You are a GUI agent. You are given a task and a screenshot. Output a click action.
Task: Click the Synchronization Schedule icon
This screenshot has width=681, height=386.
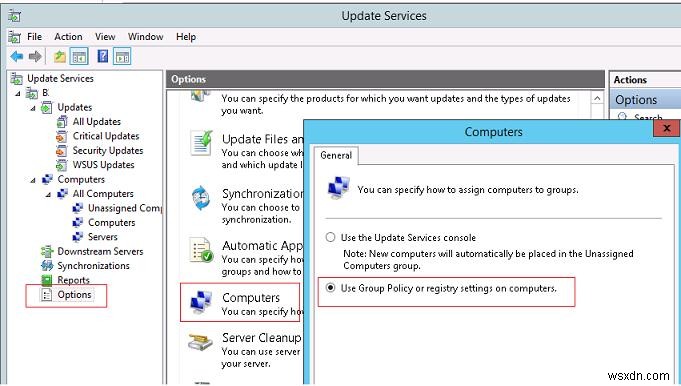tap(201, 198)
